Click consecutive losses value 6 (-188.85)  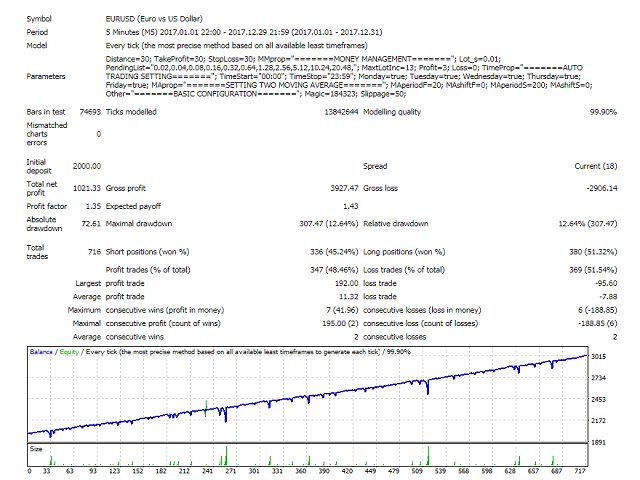click(597, 310)
